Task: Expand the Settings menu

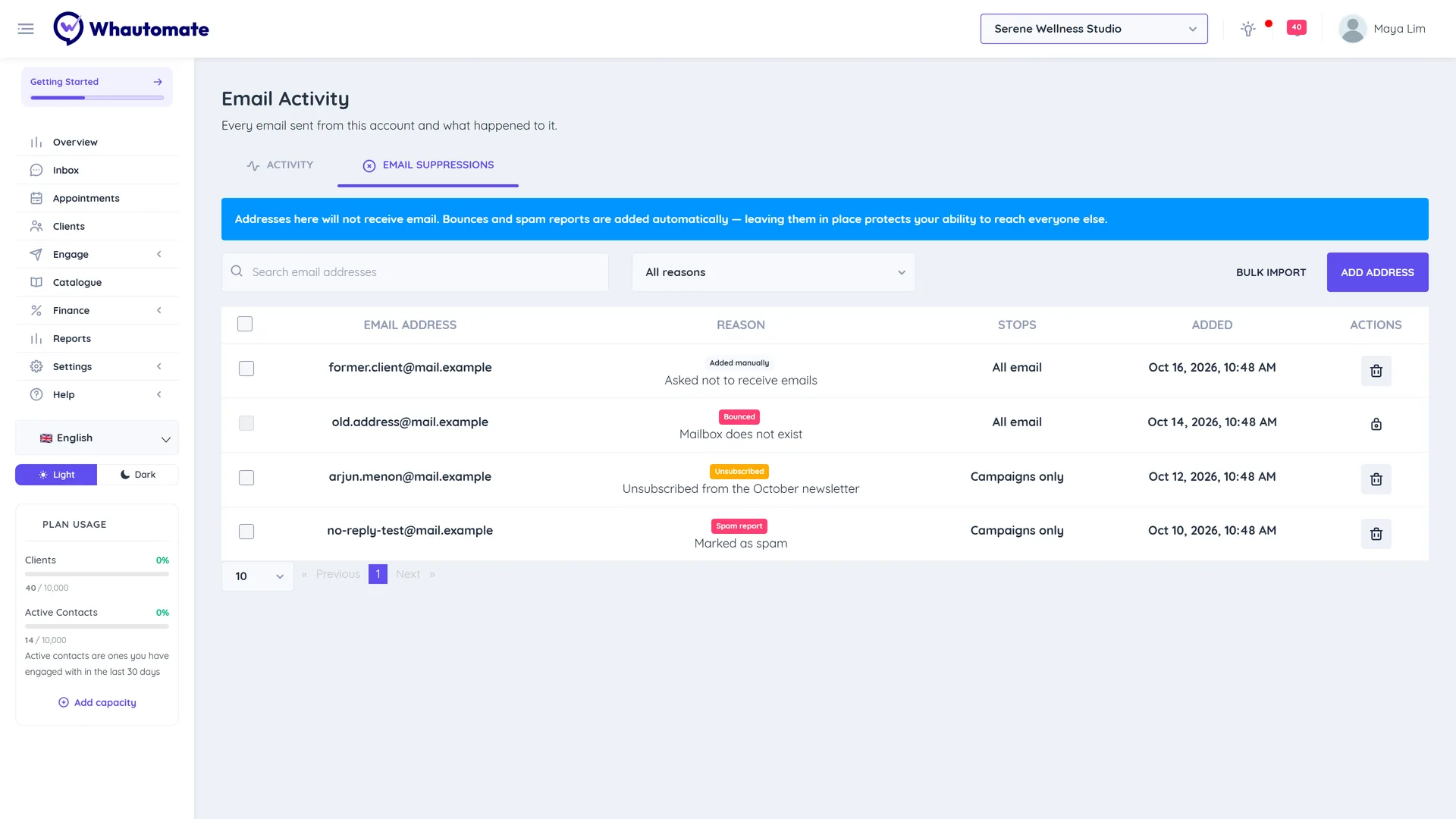Action: (97, 366)
